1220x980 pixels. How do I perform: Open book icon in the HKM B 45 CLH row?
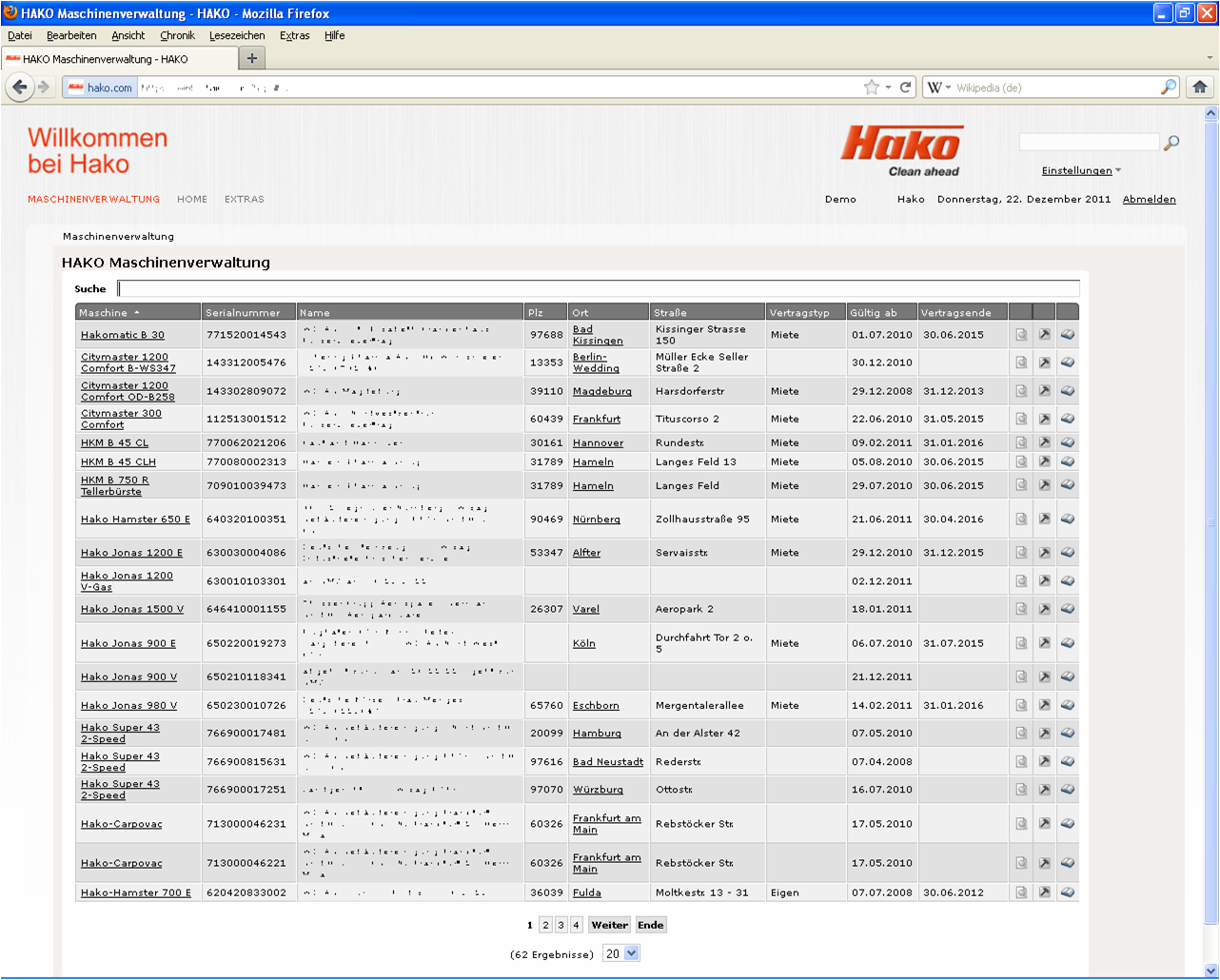tap(1068, 461)
